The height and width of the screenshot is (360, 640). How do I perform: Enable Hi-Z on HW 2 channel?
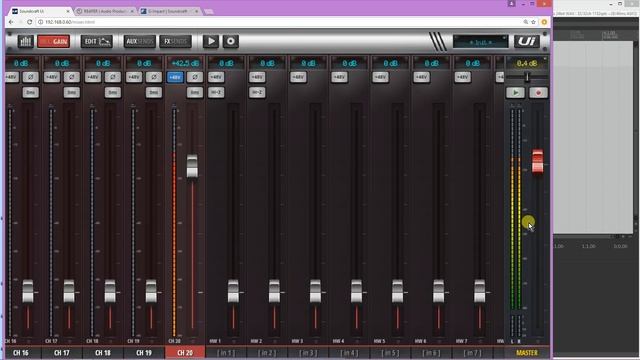click(x=257, y=92)
